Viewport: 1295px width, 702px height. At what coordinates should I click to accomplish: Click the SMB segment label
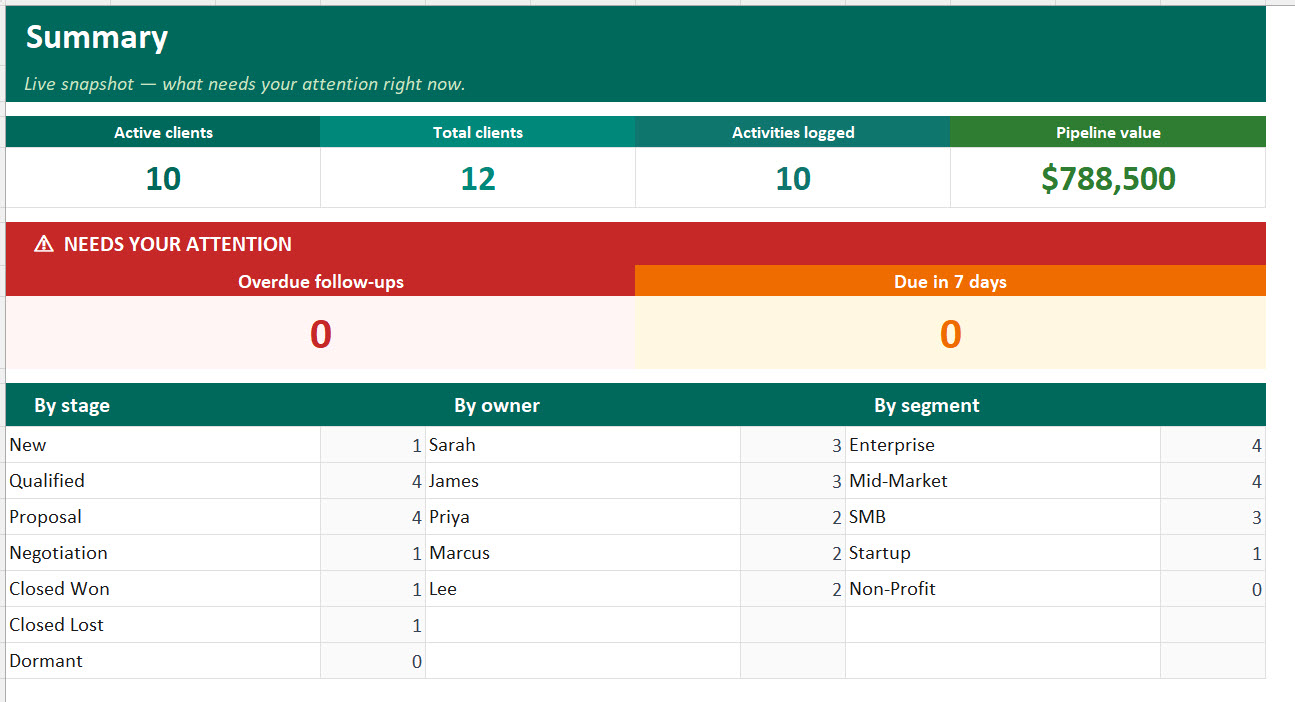click(867, 517)
